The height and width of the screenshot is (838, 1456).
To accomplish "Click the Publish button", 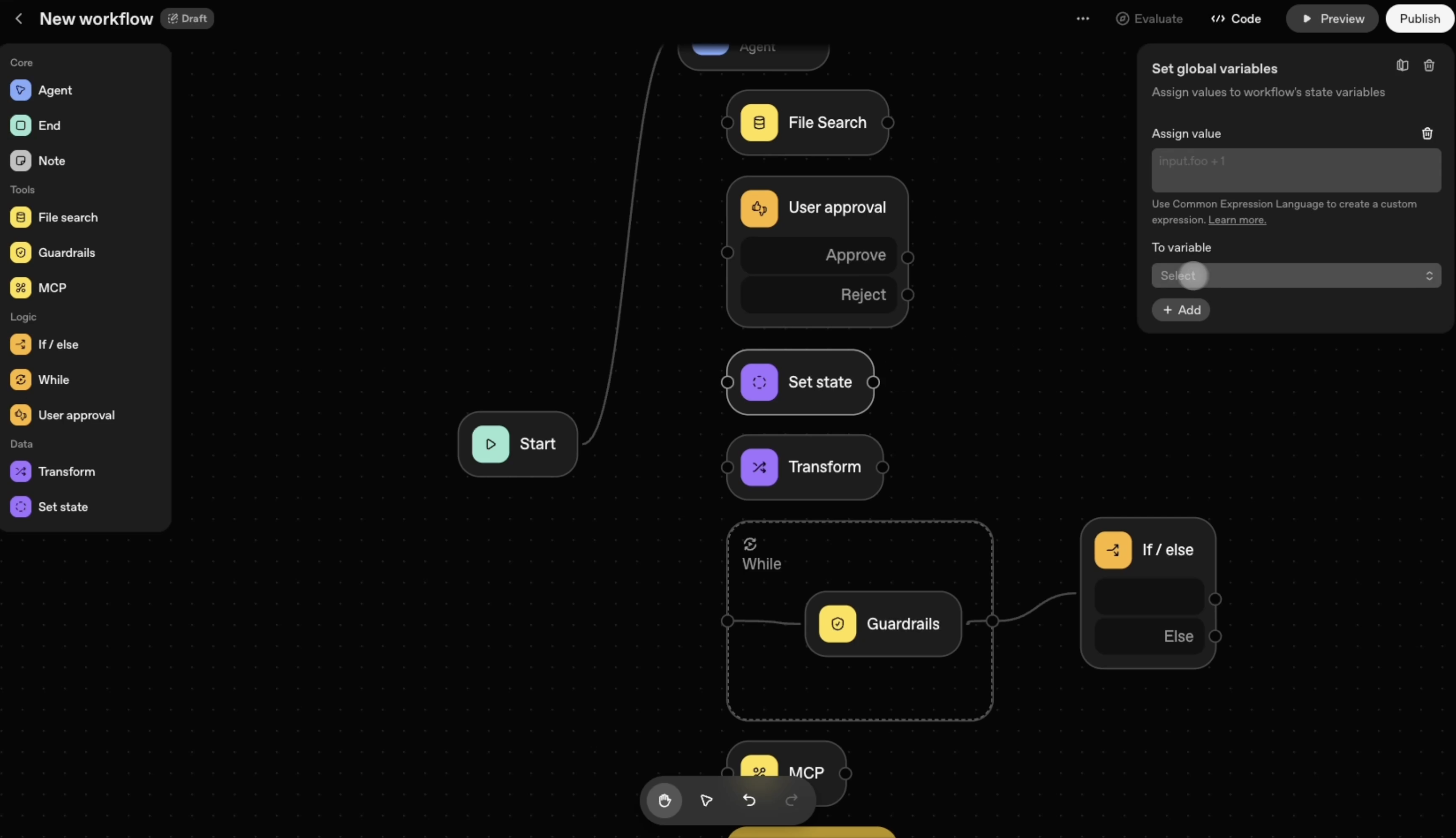I will click(x=1419, y=18).
